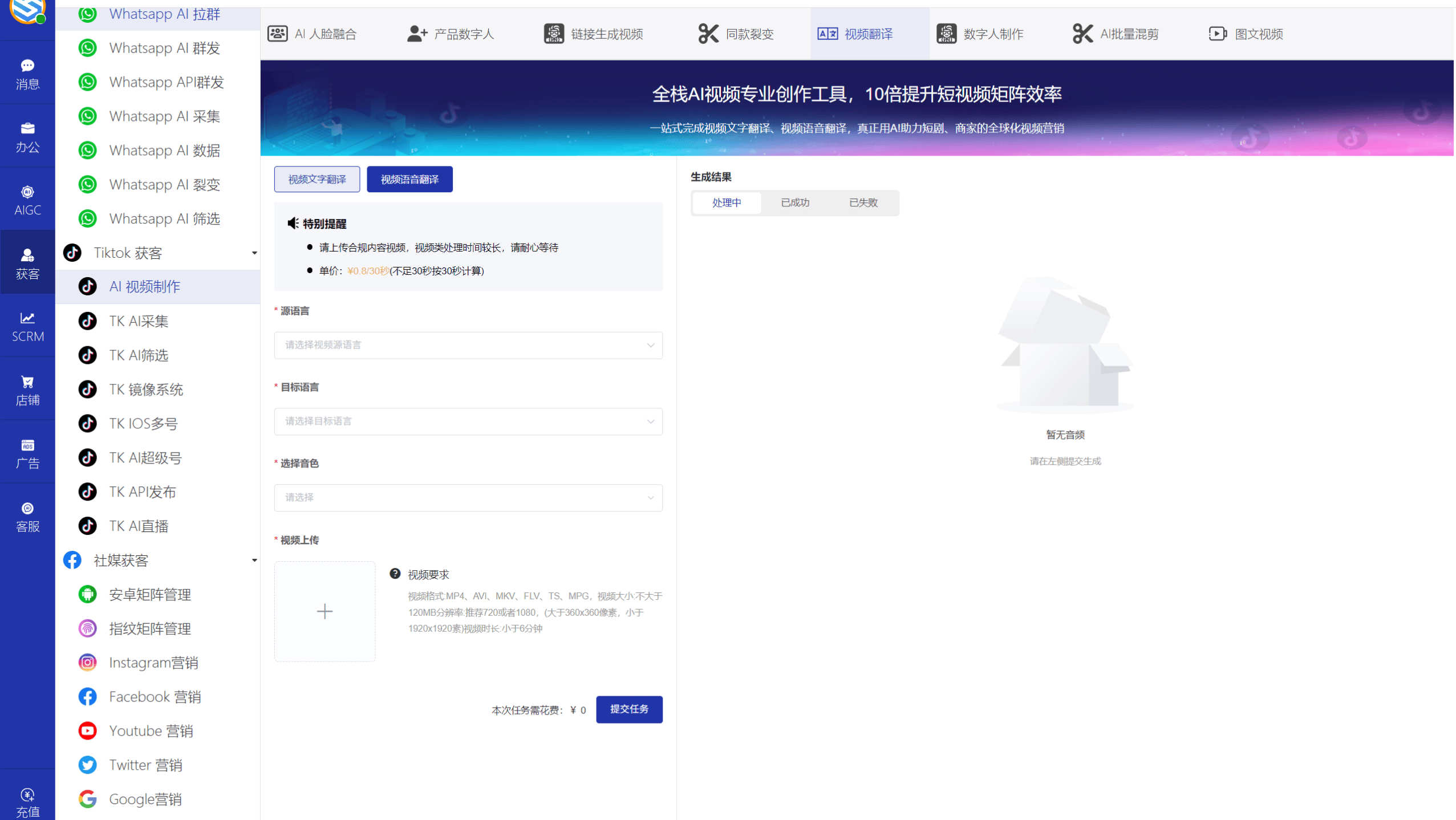Click the Instagram营销 icon
Viewport: 1456px width, 820px height.
87,662
